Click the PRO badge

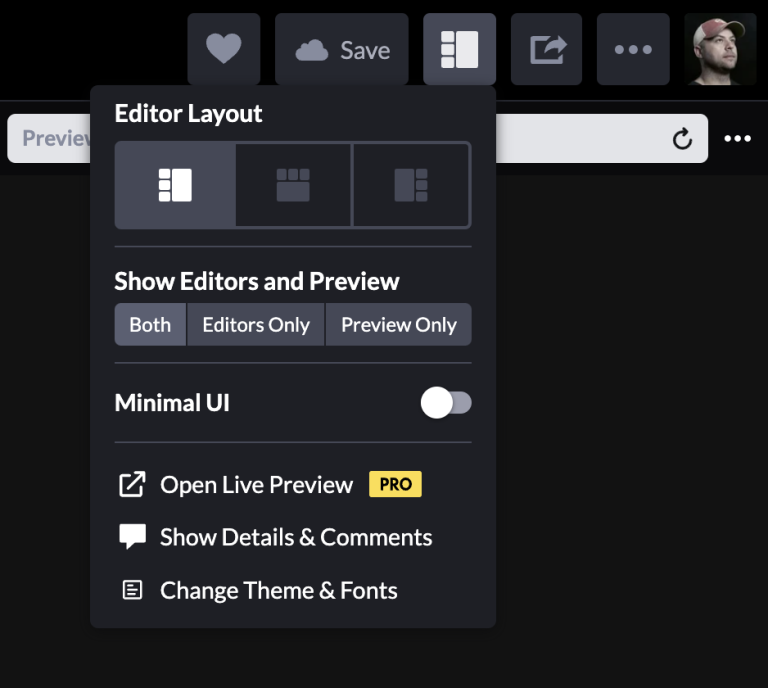(x=395, y=485)
